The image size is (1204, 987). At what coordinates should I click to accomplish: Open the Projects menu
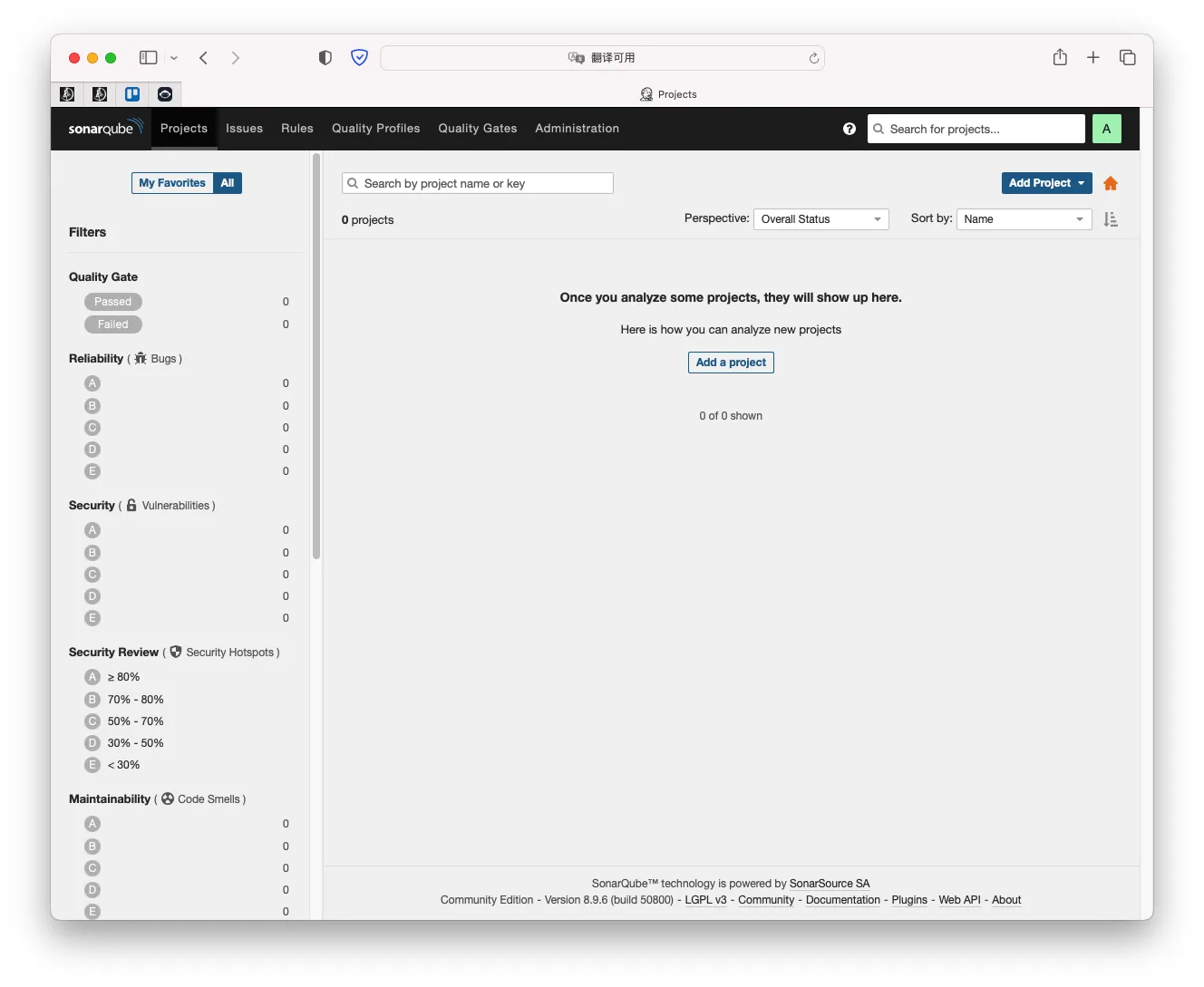click(x=184, y=129)
